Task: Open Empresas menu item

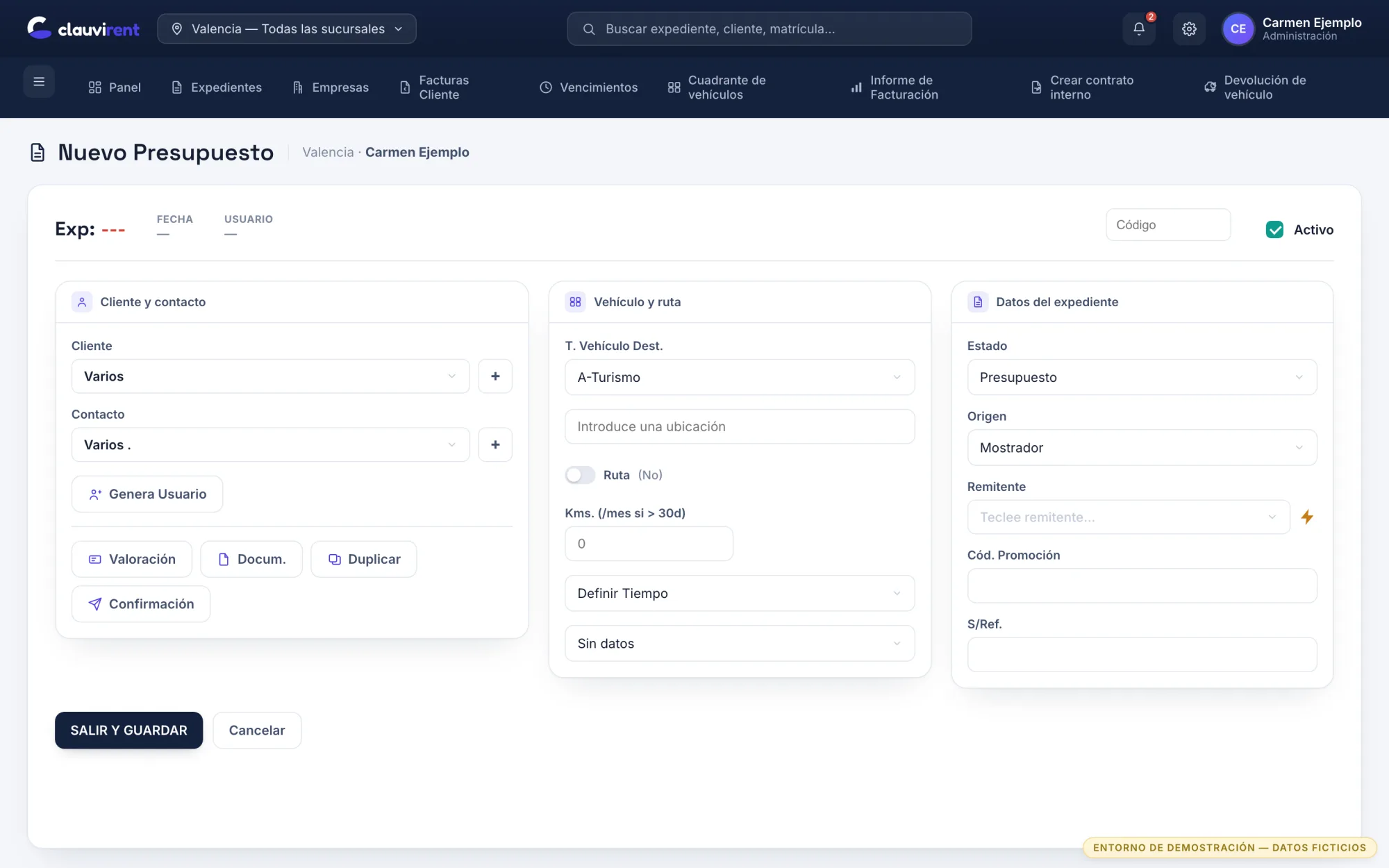Action: pyautogui.click(x=331, y=87)
